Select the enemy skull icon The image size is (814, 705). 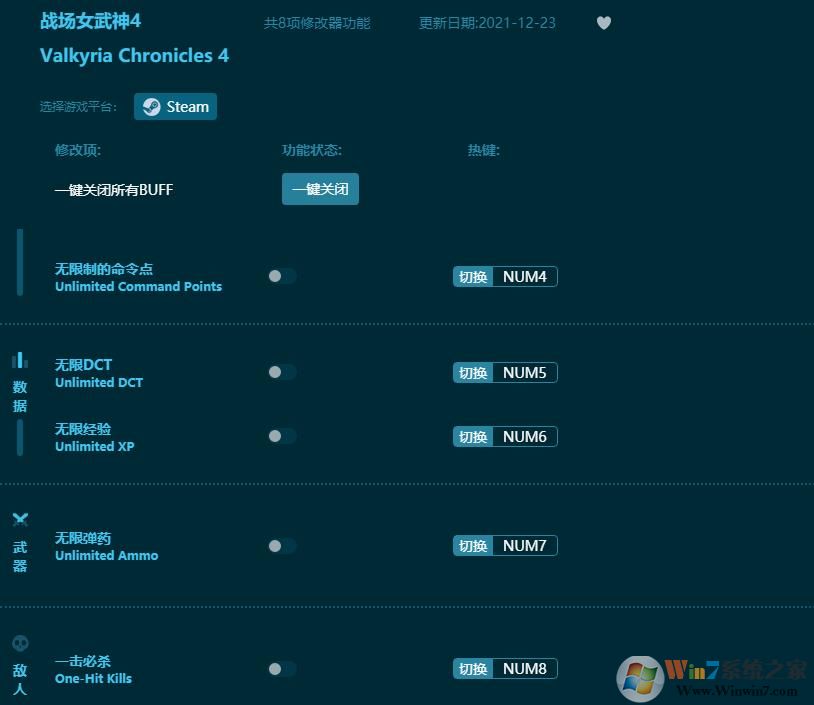[x=20, y=643]
